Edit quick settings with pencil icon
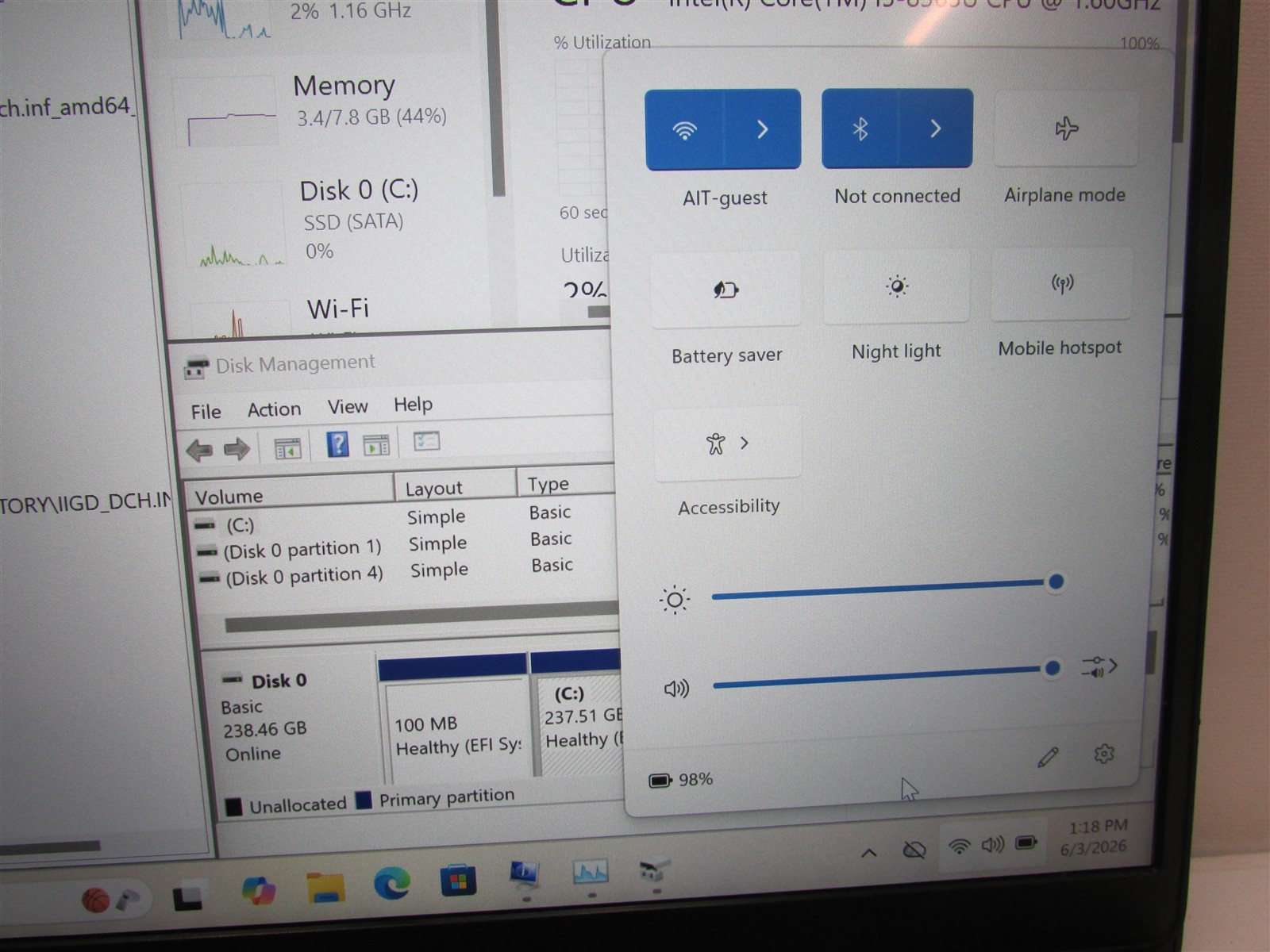 coord(1048,758)
